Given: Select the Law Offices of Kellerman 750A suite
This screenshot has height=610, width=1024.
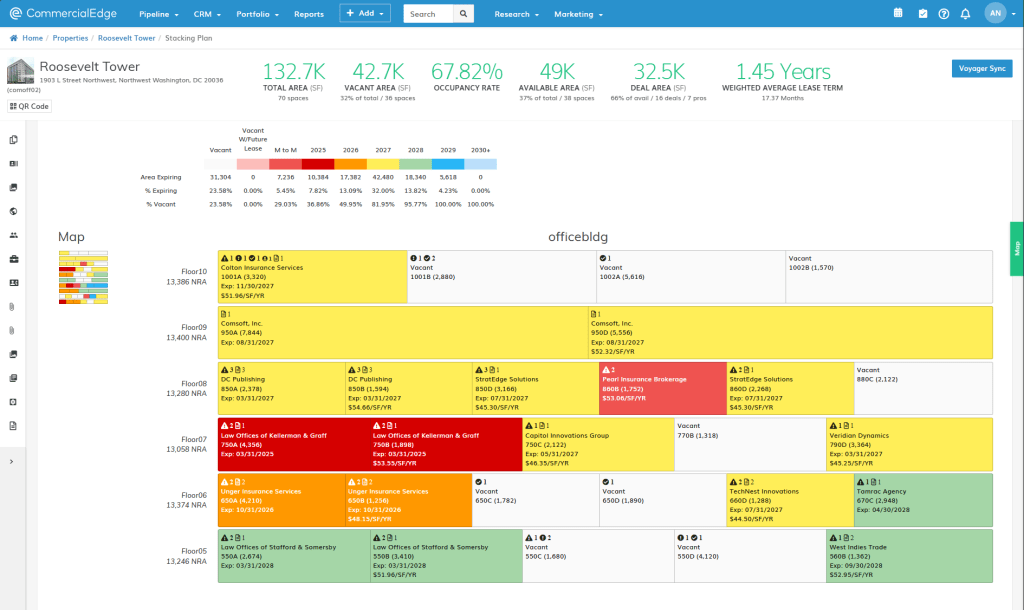Looking at the screenshot, I should pos(294,444).
